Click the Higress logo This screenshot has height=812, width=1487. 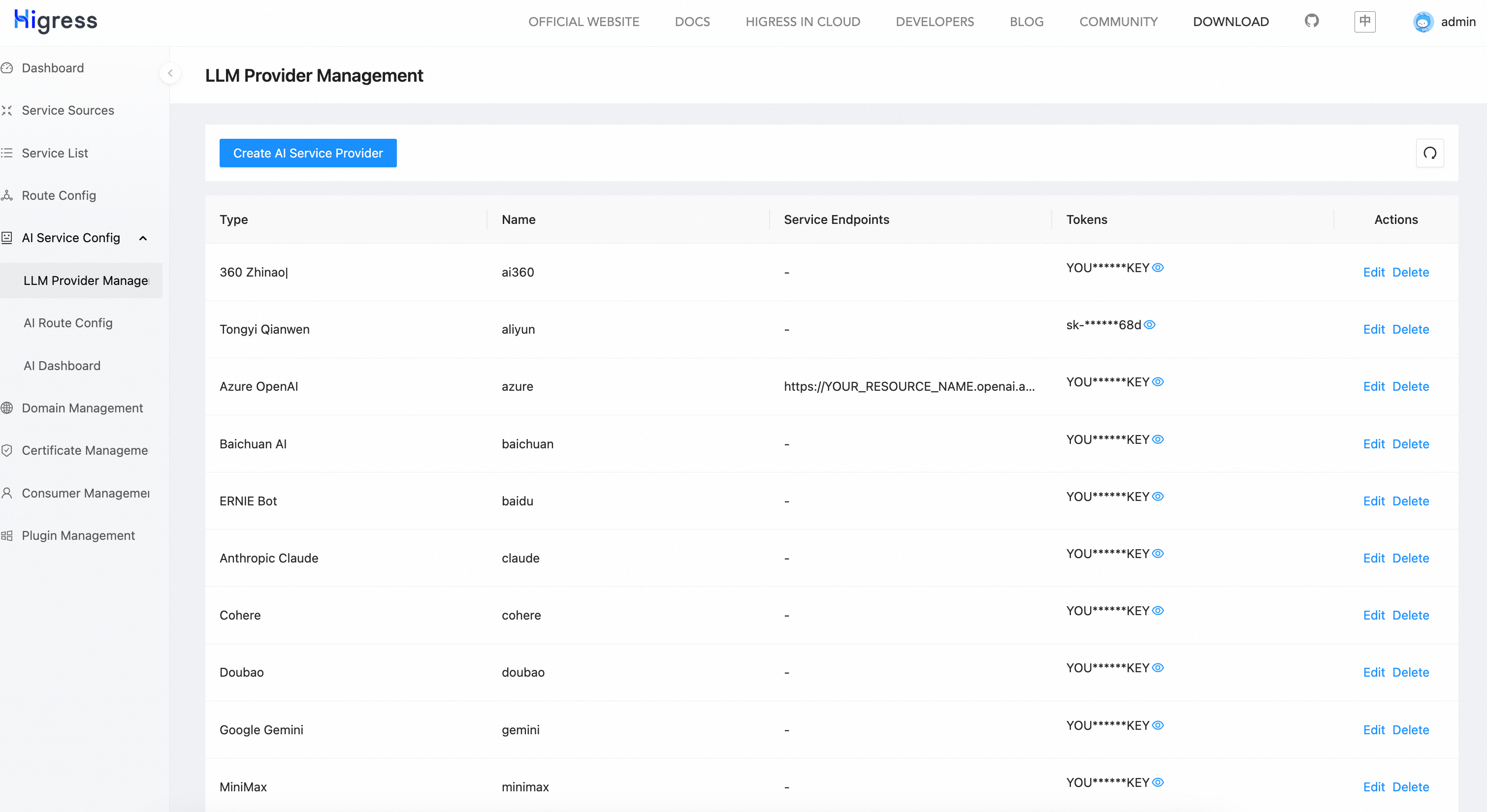tap(56, 21)
